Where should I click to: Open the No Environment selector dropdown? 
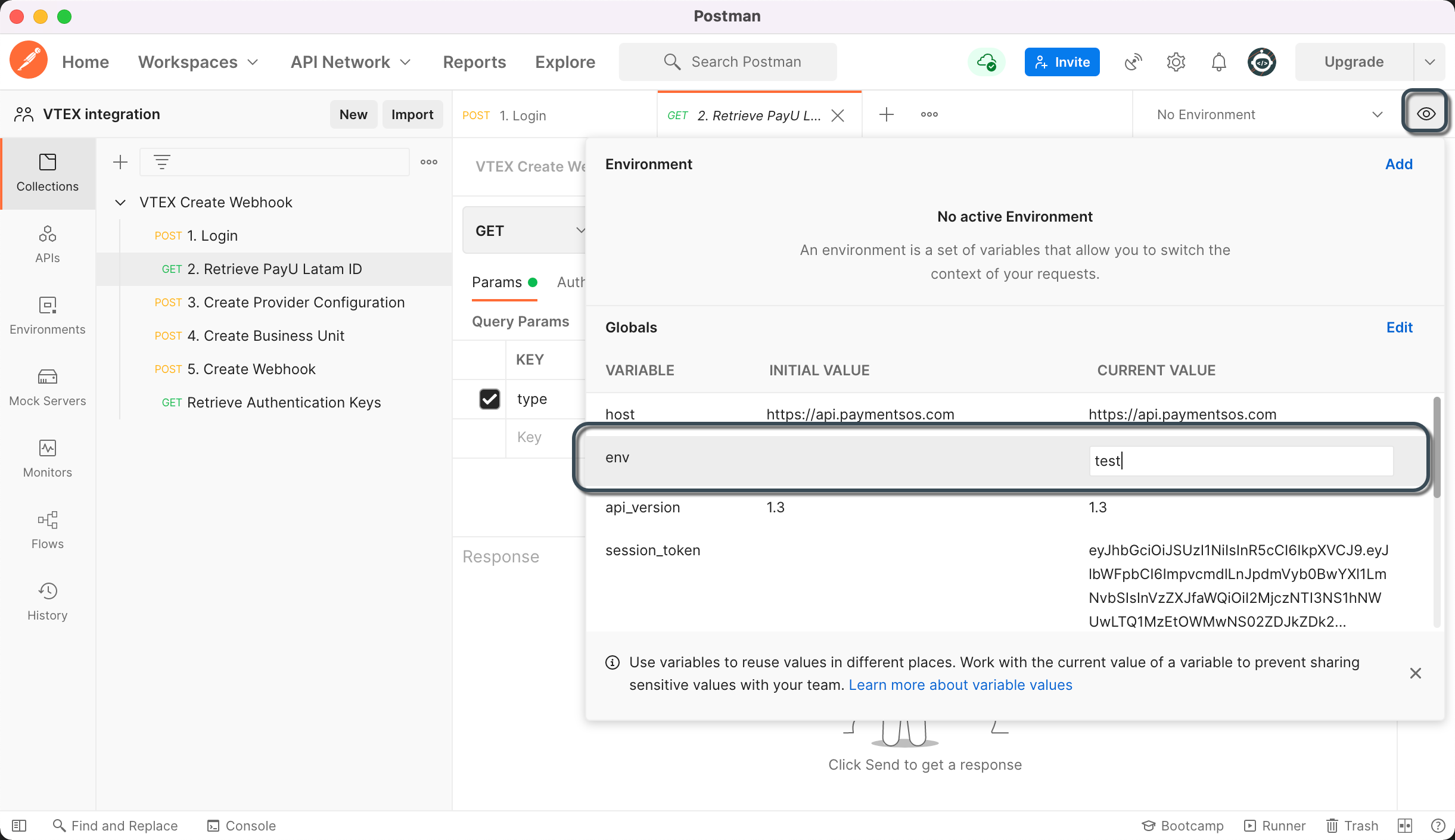pyautogui.click(x=1269, y=114)
